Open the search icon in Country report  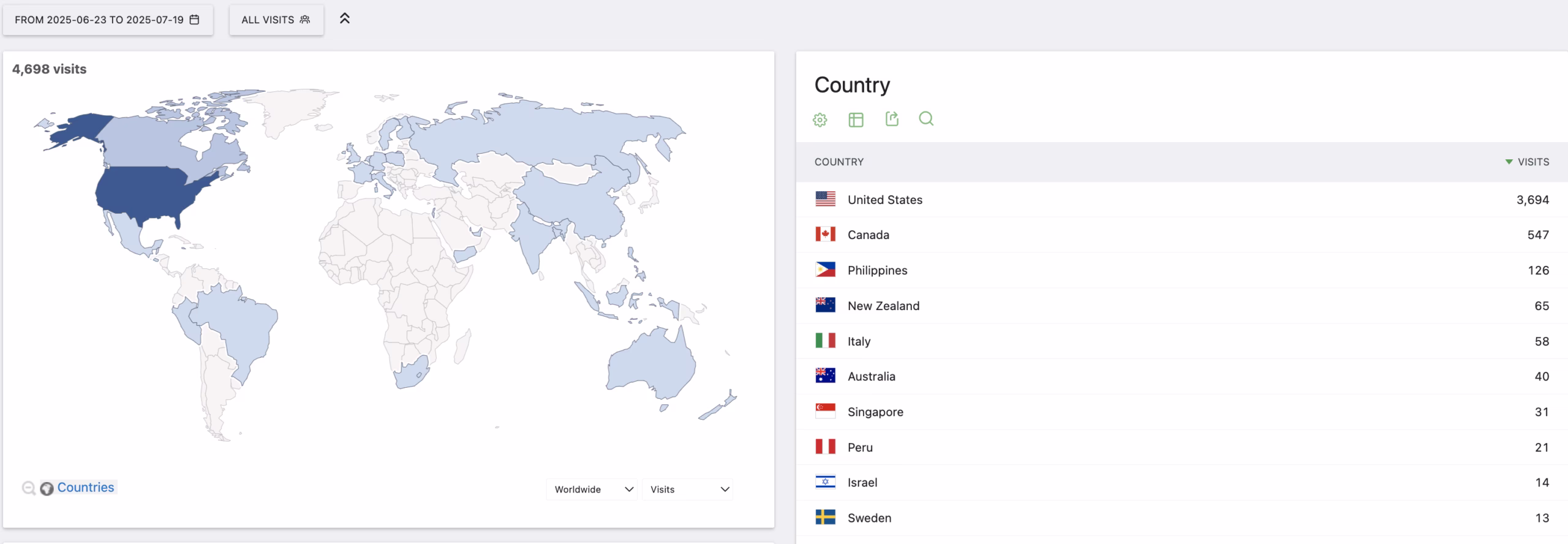point(926,119)
